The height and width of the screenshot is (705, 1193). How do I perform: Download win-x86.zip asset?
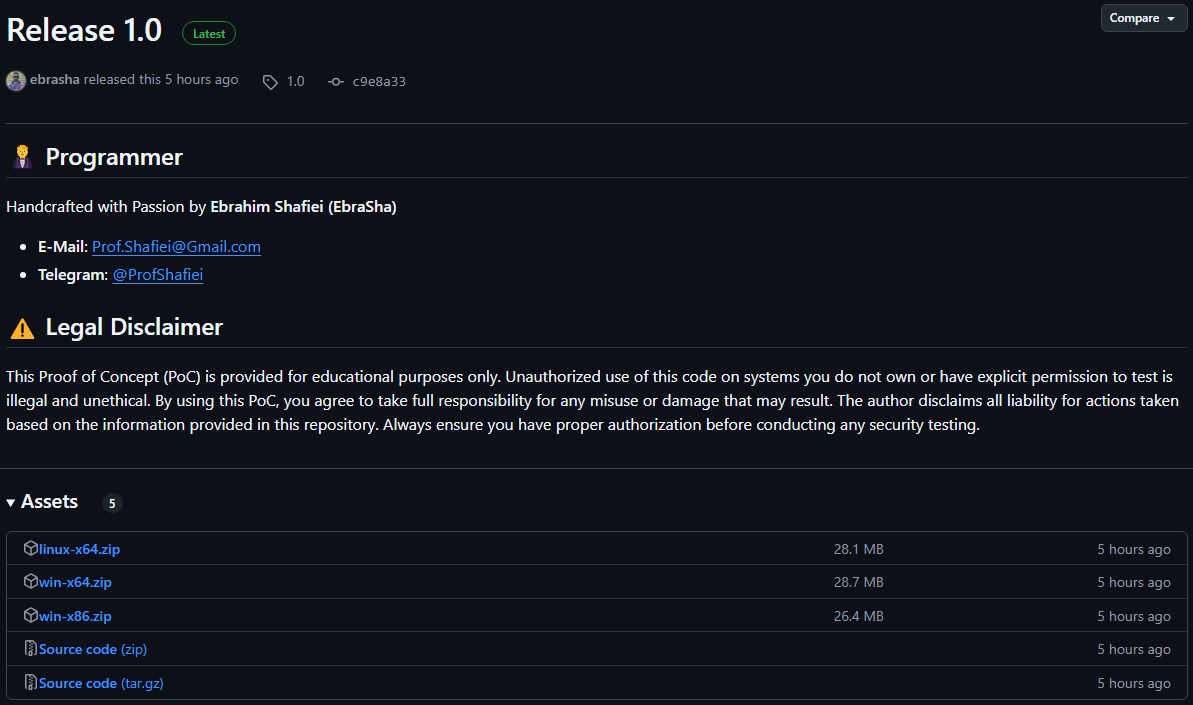75,616
